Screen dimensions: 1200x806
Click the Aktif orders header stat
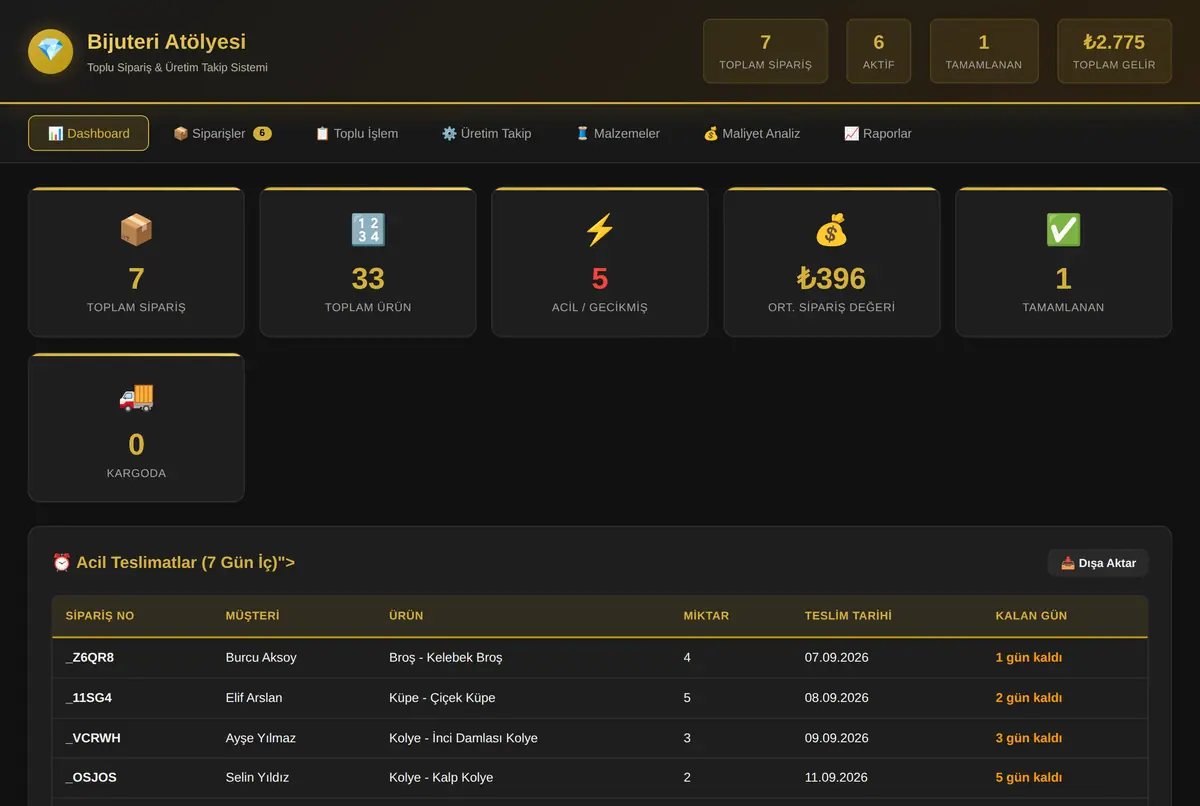tap(879, 51)
